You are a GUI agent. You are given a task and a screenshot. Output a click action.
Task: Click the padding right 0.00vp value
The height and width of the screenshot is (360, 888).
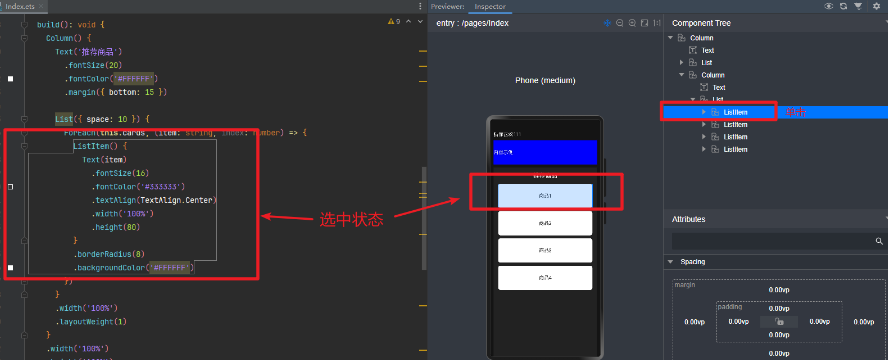pos(819,322)
